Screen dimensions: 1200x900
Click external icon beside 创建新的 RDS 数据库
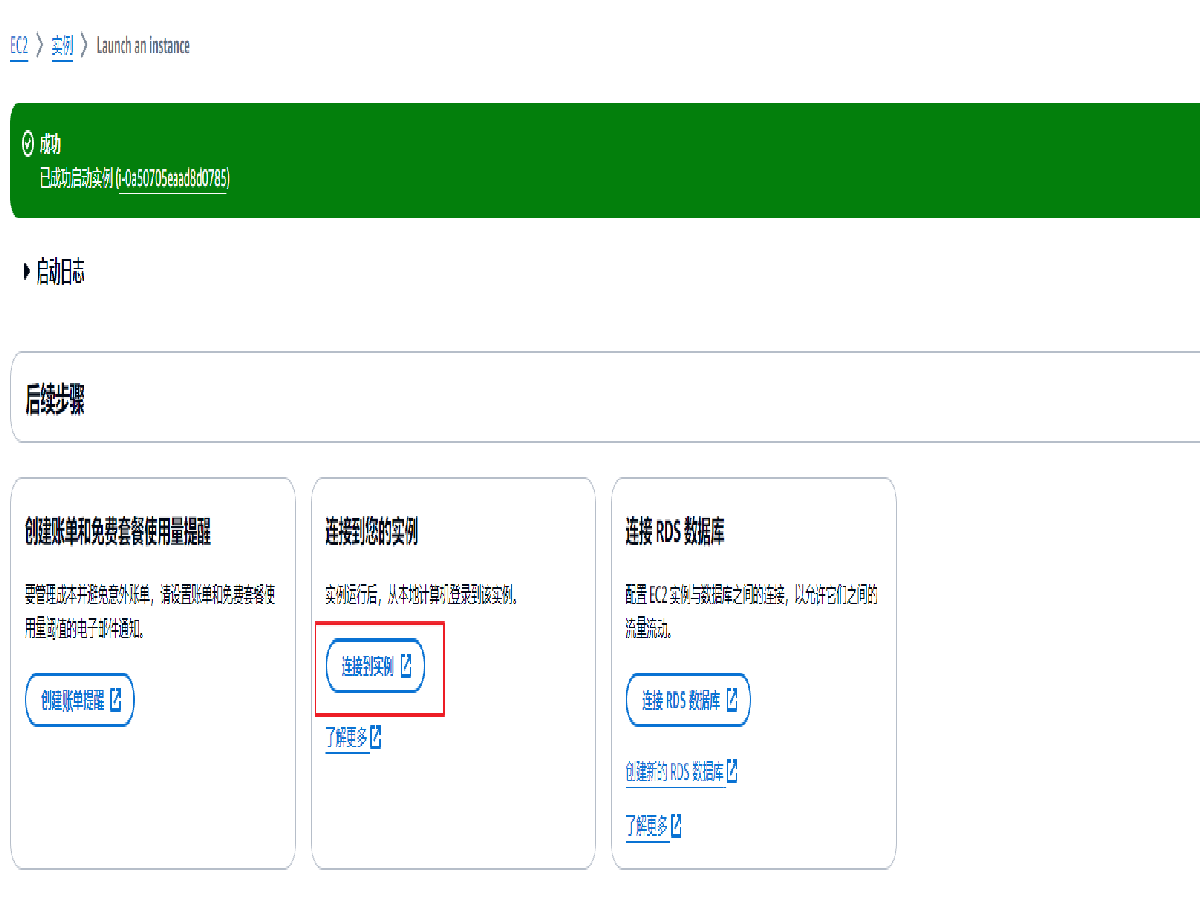[x=732, y=771]
